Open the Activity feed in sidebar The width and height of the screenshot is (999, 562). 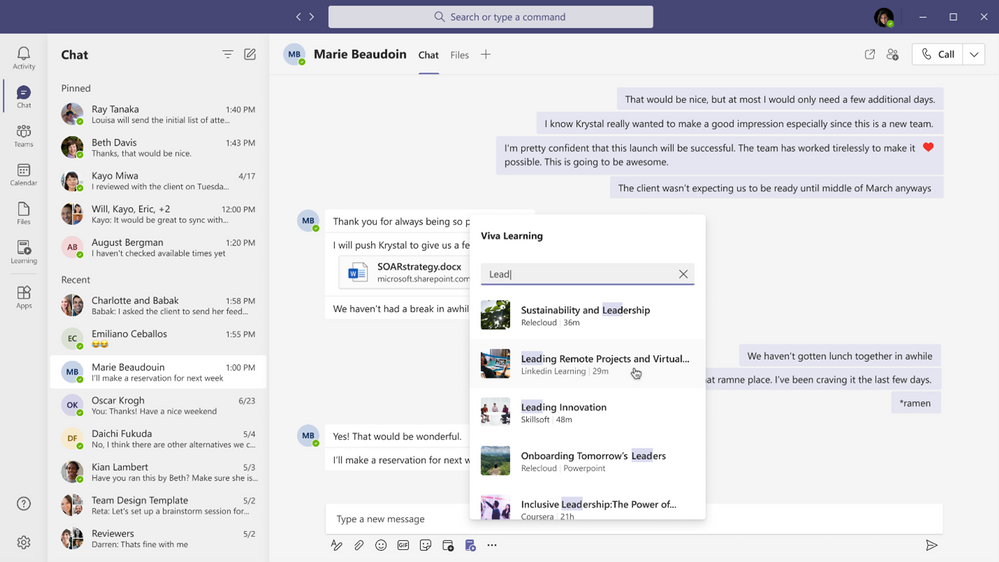point(23,58)
